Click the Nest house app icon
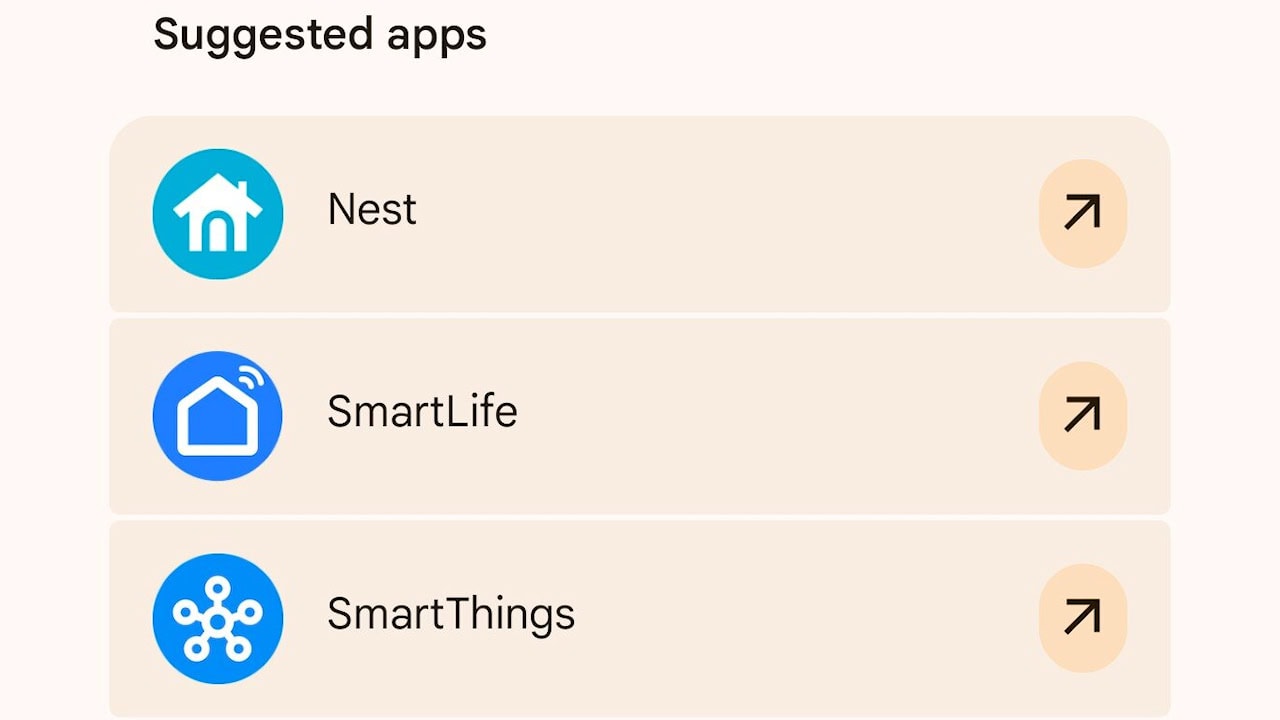The image size is (1280, 720). coord(218,214)
